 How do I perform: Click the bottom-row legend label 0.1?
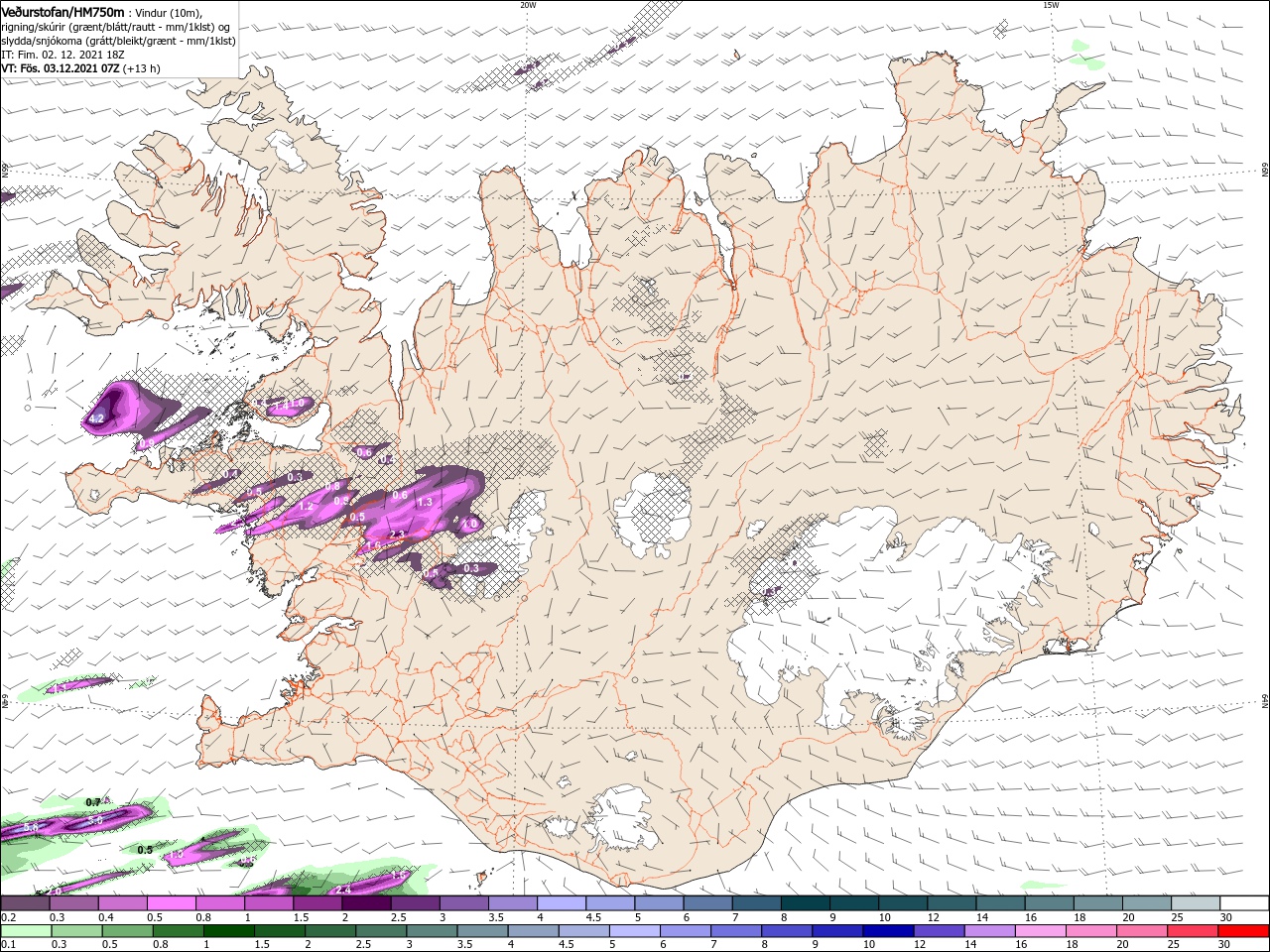click(x=8, y=945)
